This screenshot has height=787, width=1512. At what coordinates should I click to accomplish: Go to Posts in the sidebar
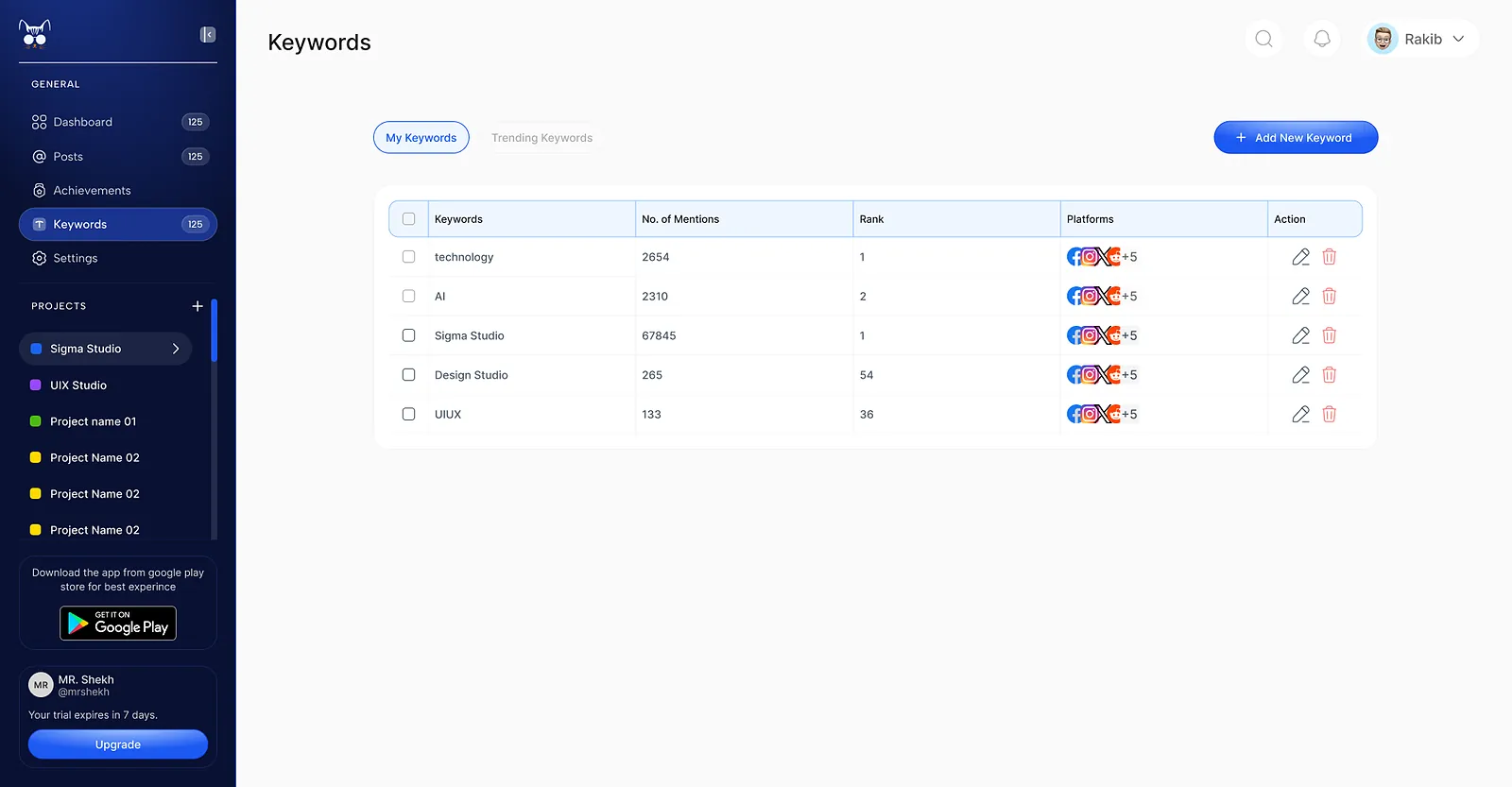point(118,157)
